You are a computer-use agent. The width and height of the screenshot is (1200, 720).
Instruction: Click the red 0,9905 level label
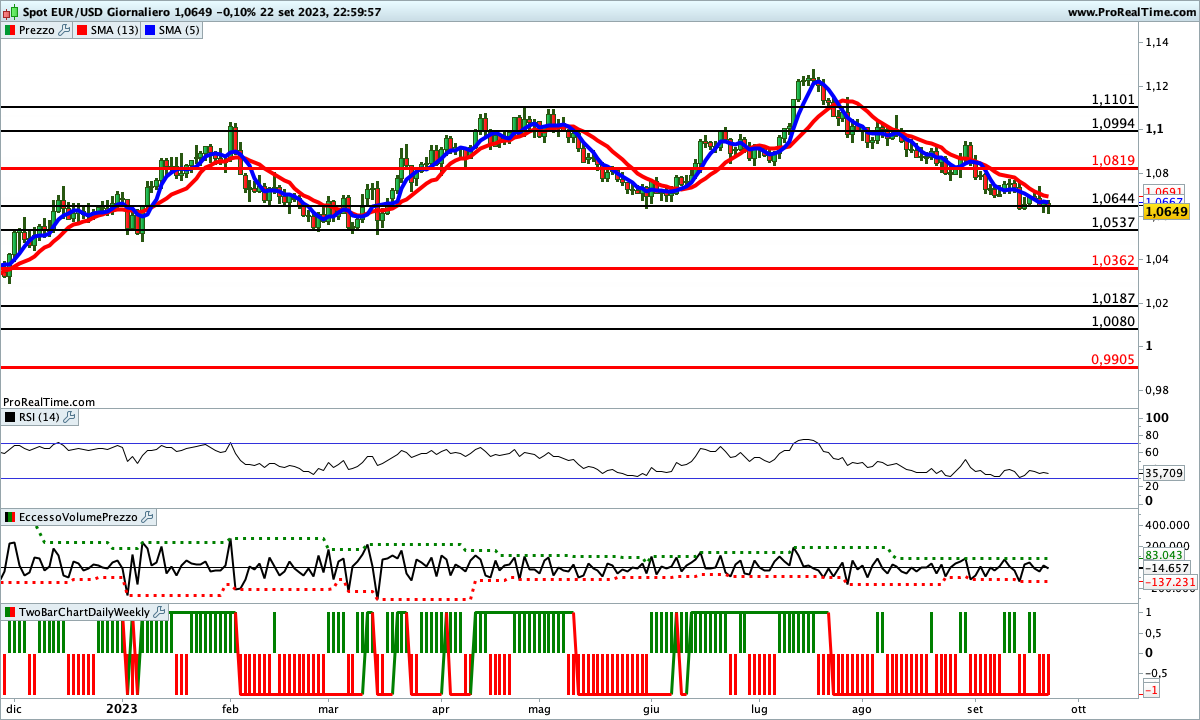click(1113, 359)
